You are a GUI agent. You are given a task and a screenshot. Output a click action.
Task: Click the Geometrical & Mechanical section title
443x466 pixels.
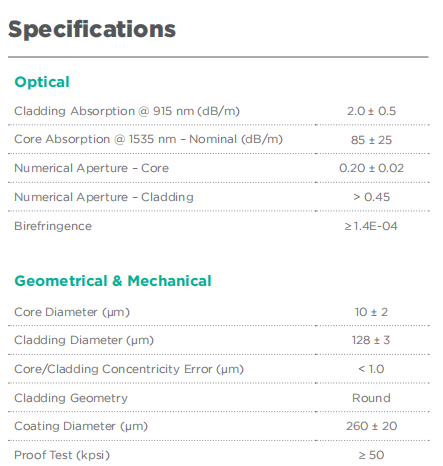click(x=113, y=281)
